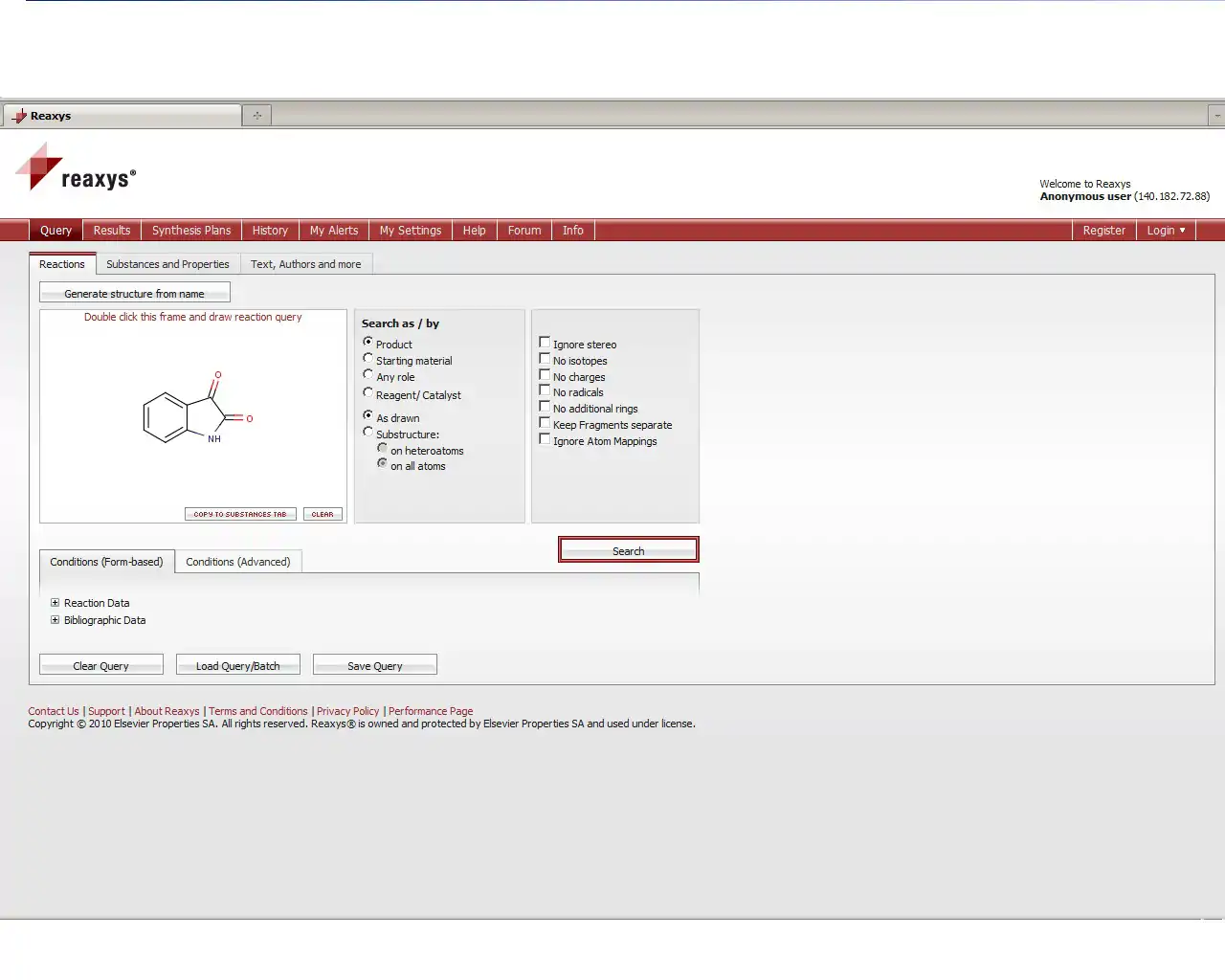Viewport: 1225px width, 980px height.
Task: Click the Reaxys logo icon
Action: pyautogui.click(x=39, y=167)
